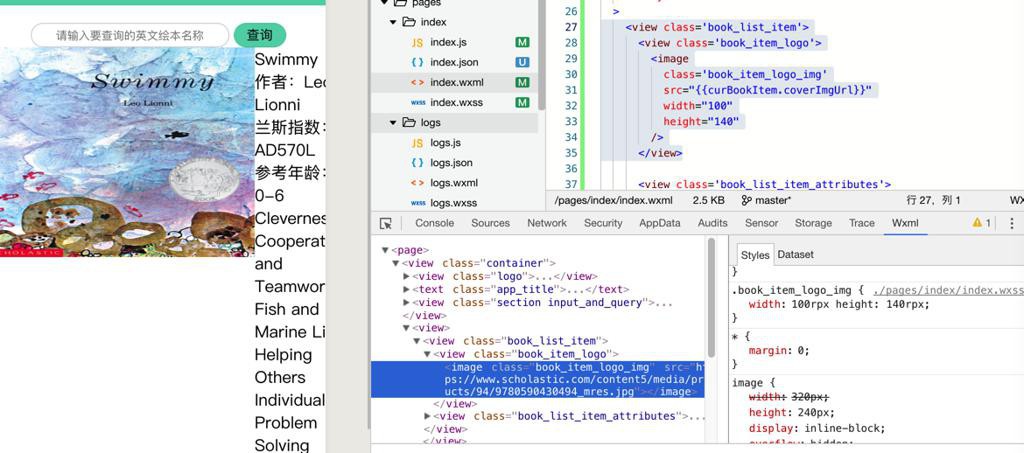Expand the text class="app_title" node
The height and width of the screenshot is (453, 1024).
(407, 289)
